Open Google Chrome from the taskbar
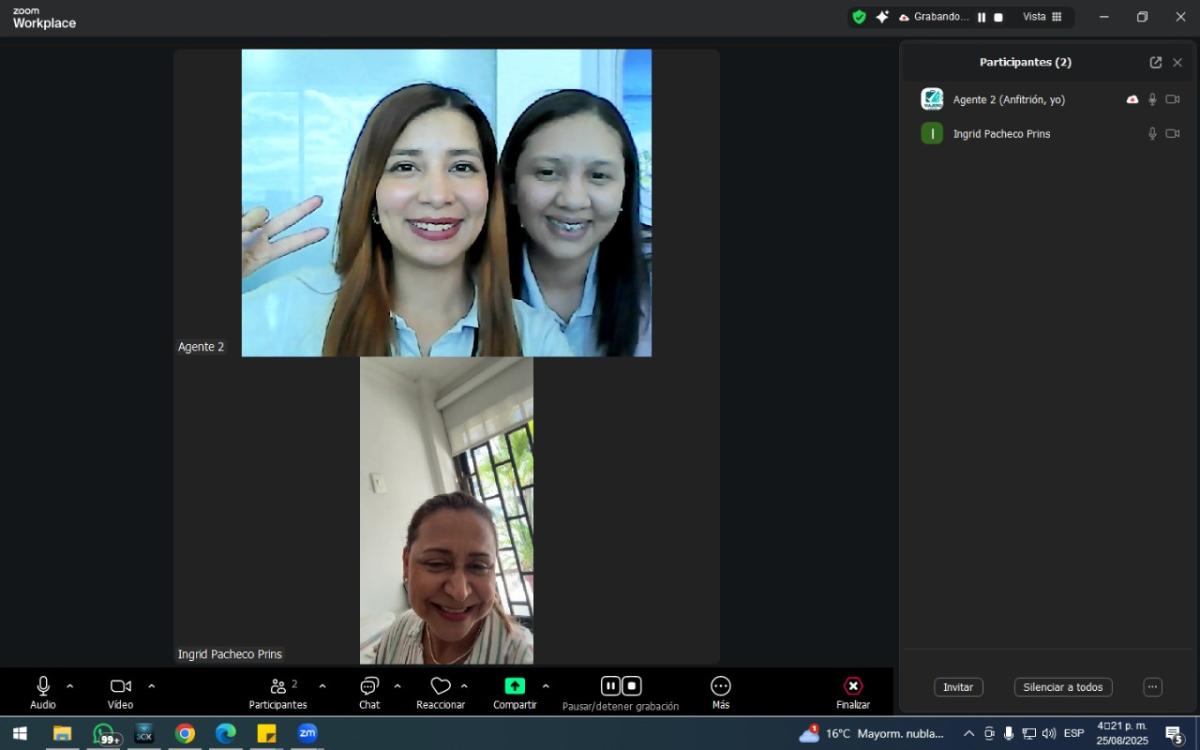1200x750 pixels. tap(185, 734)
